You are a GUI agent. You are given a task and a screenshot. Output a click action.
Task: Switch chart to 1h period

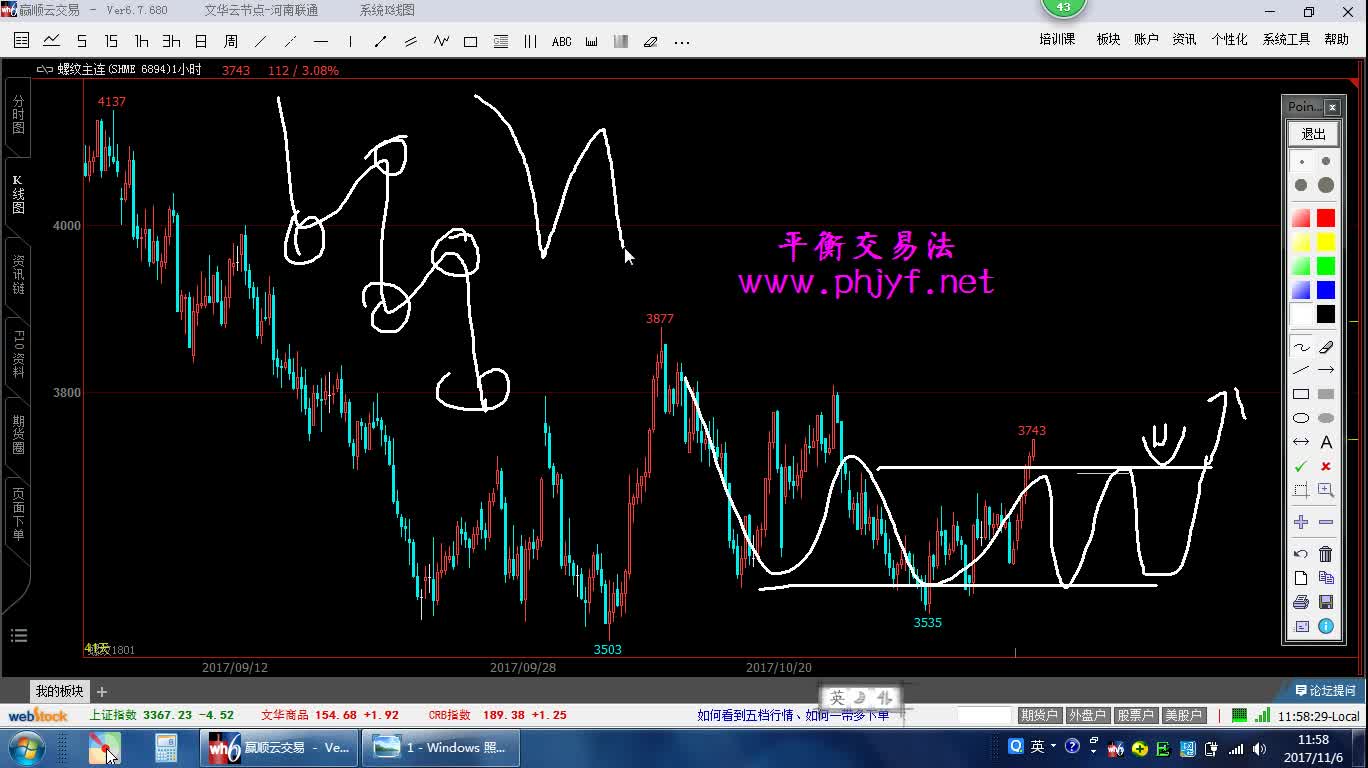click(141, 42)
